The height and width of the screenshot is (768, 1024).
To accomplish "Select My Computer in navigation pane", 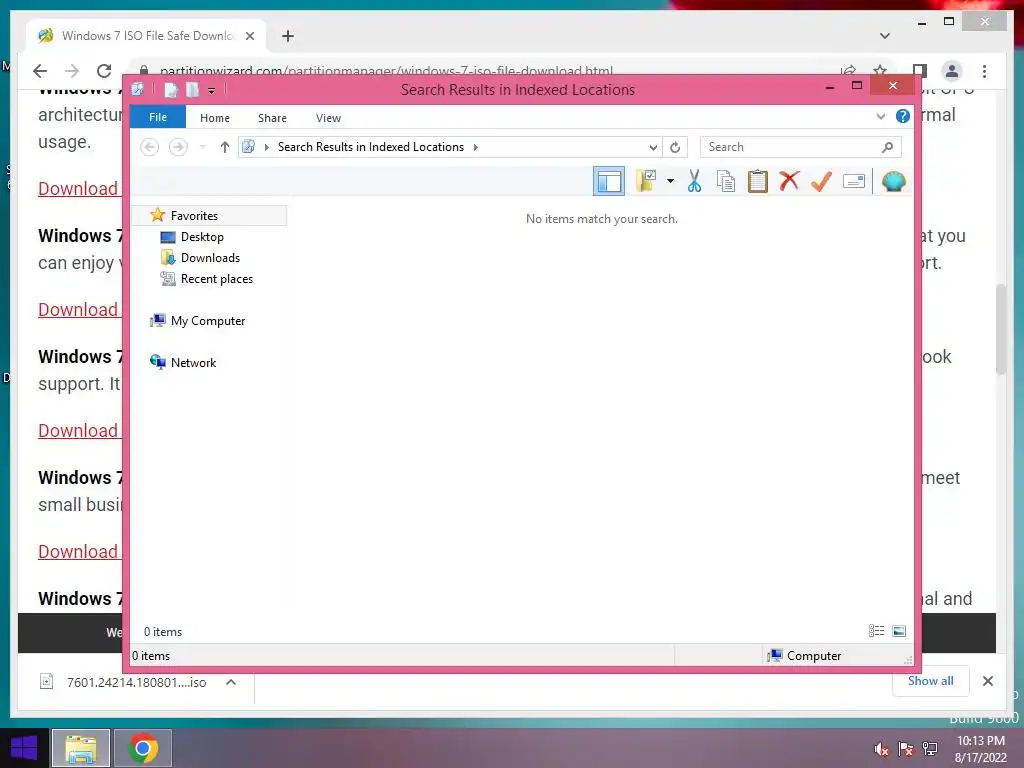I will 208,321.
